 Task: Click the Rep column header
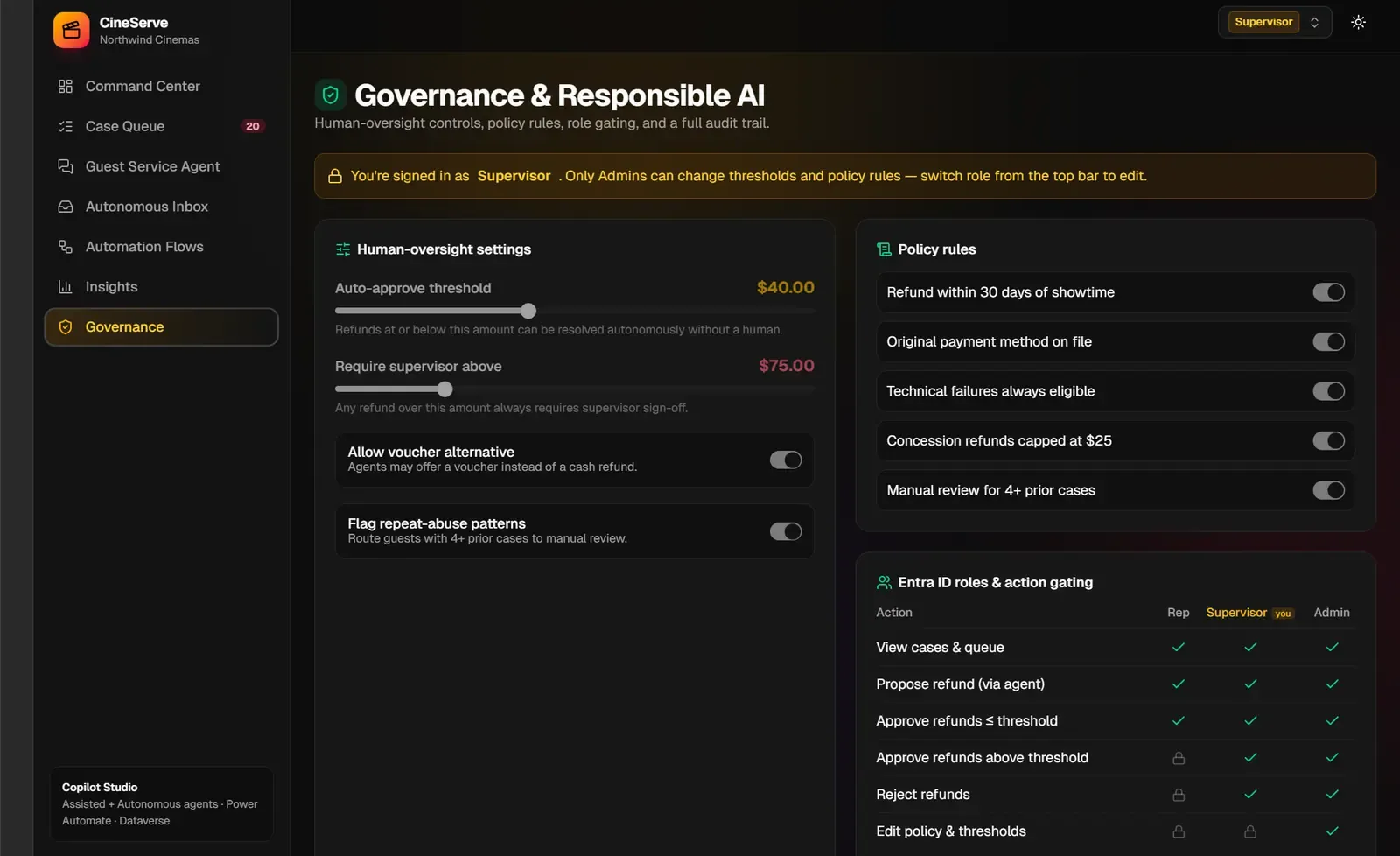pyautogui.click(x=1179, y=613)
